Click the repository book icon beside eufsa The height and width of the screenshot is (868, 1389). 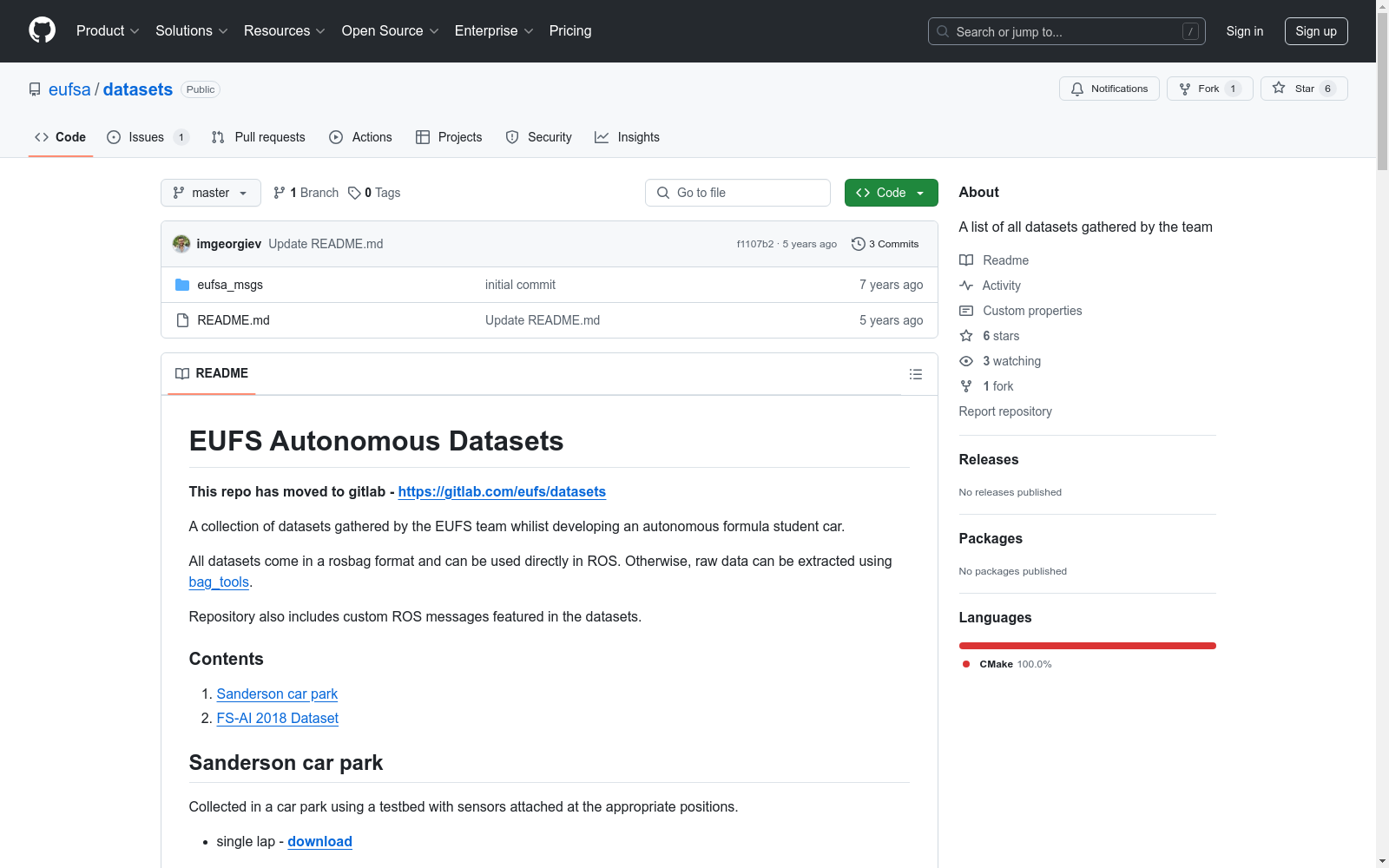click(35, 89)
